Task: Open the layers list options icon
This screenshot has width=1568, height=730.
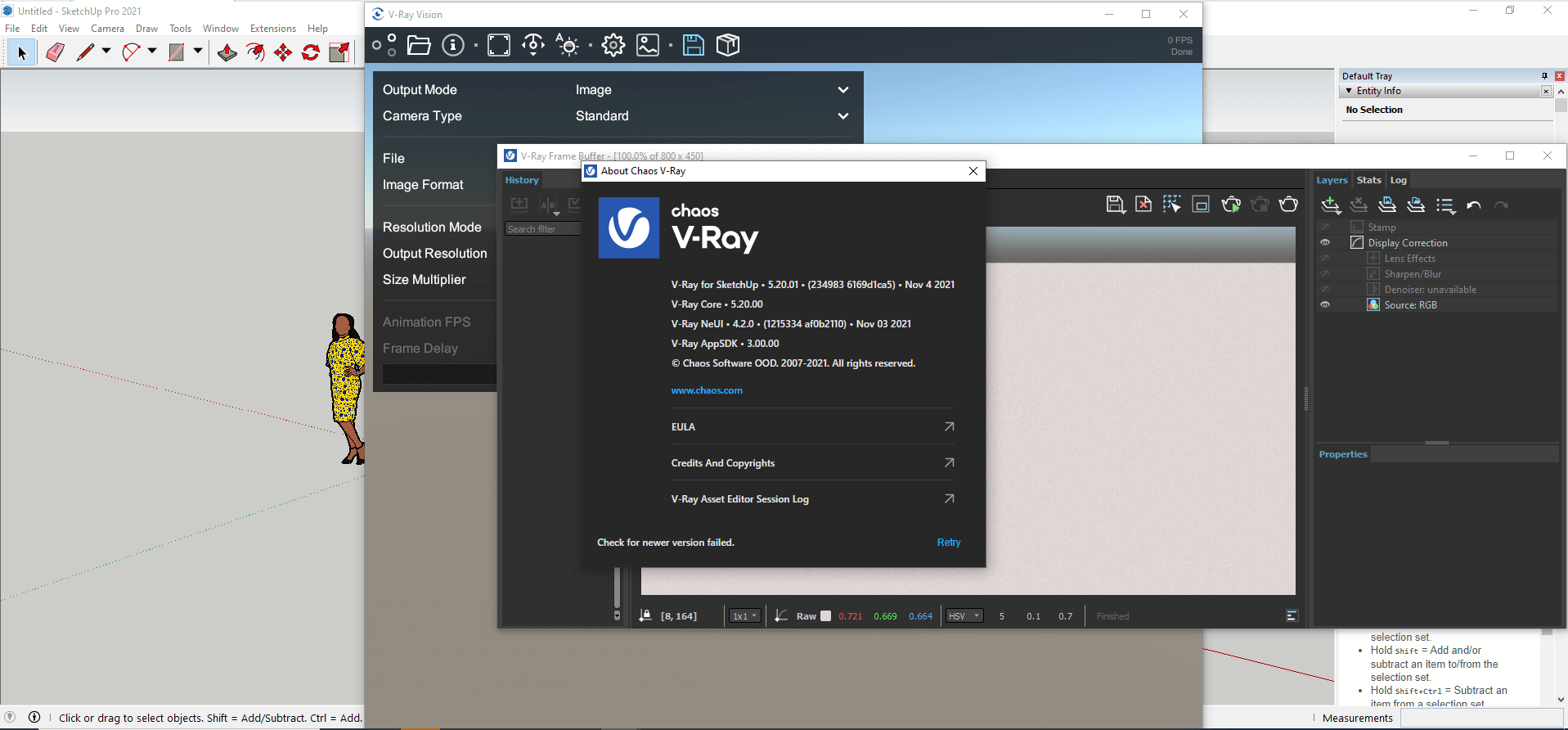Action: pos(1445,205)
